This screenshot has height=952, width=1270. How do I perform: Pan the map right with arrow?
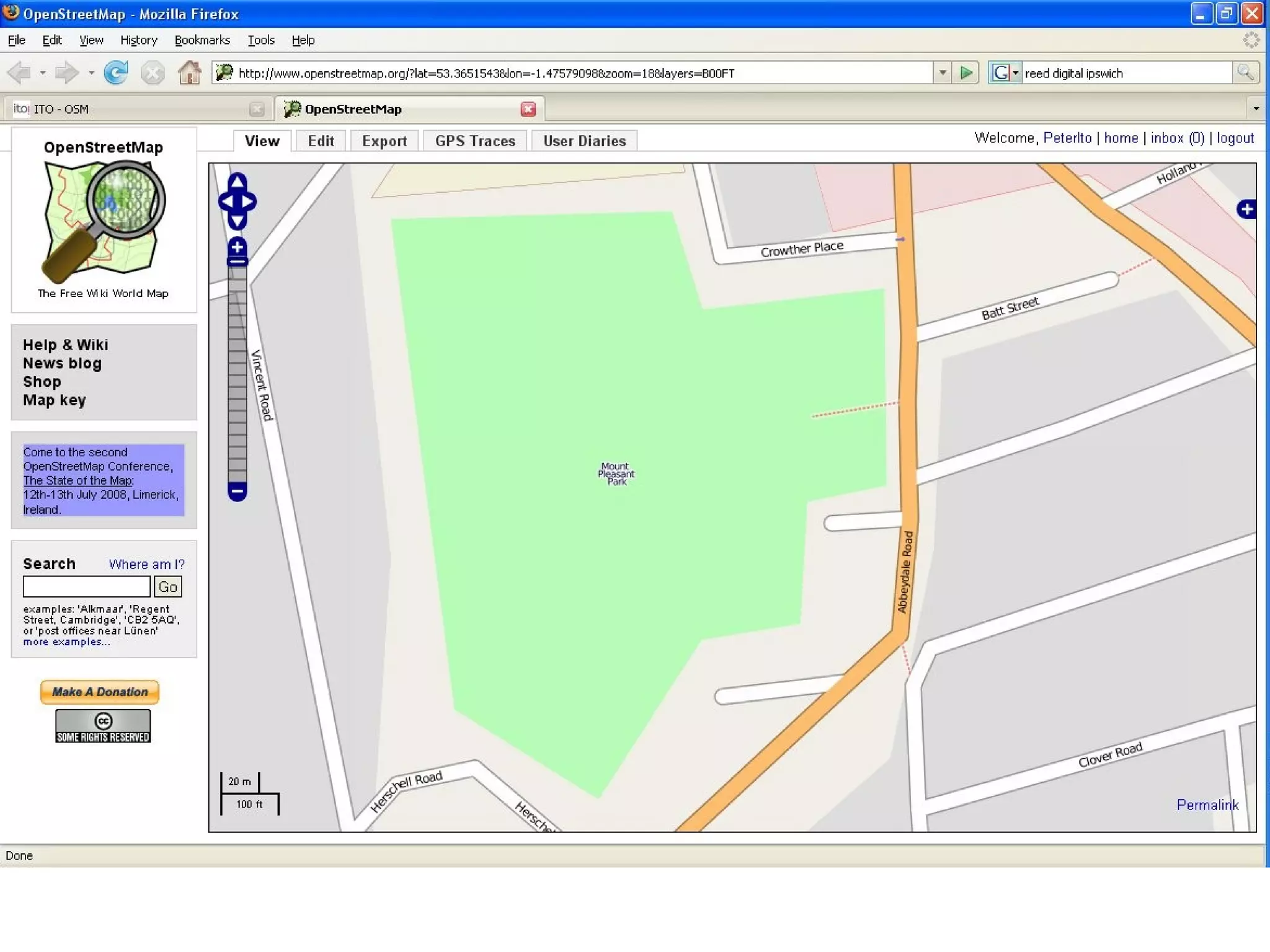click(x=249, y=201)
